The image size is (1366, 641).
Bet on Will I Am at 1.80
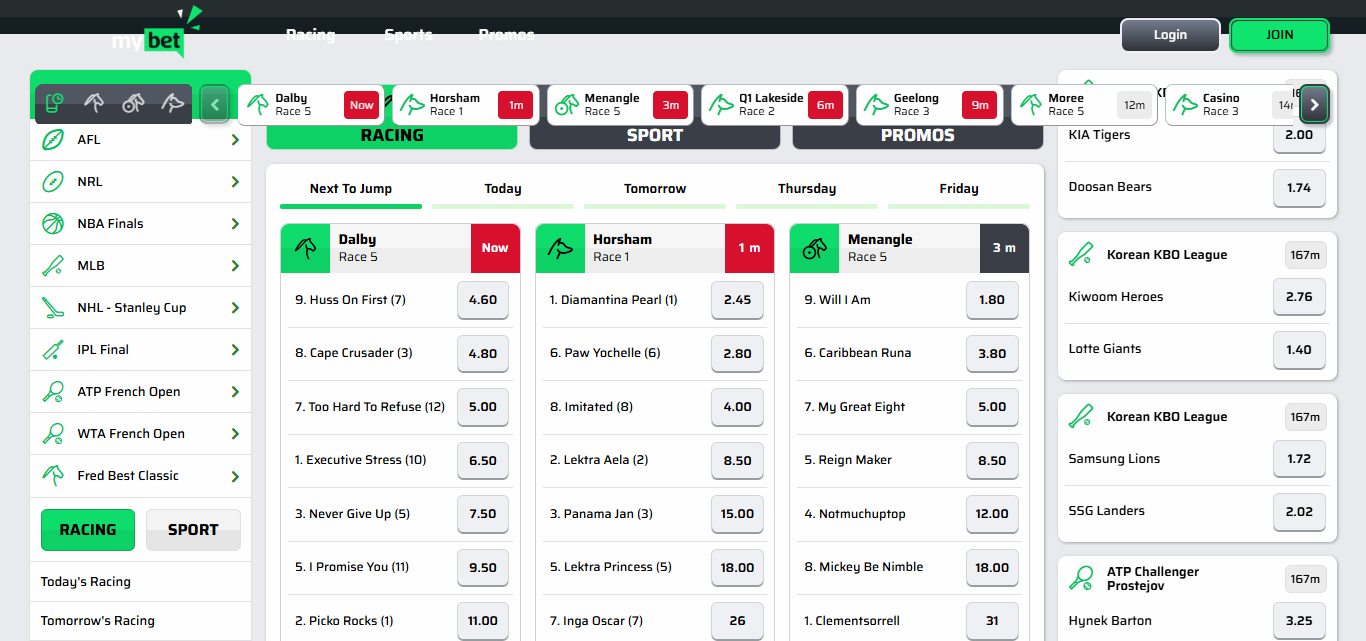[x=992, y=300]
